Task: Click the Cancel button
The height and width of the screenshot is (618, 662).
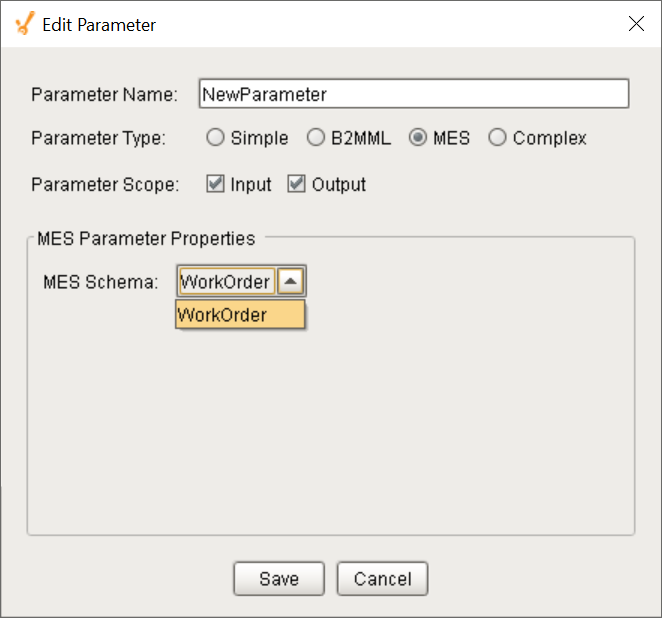Action: click(382, 579)
